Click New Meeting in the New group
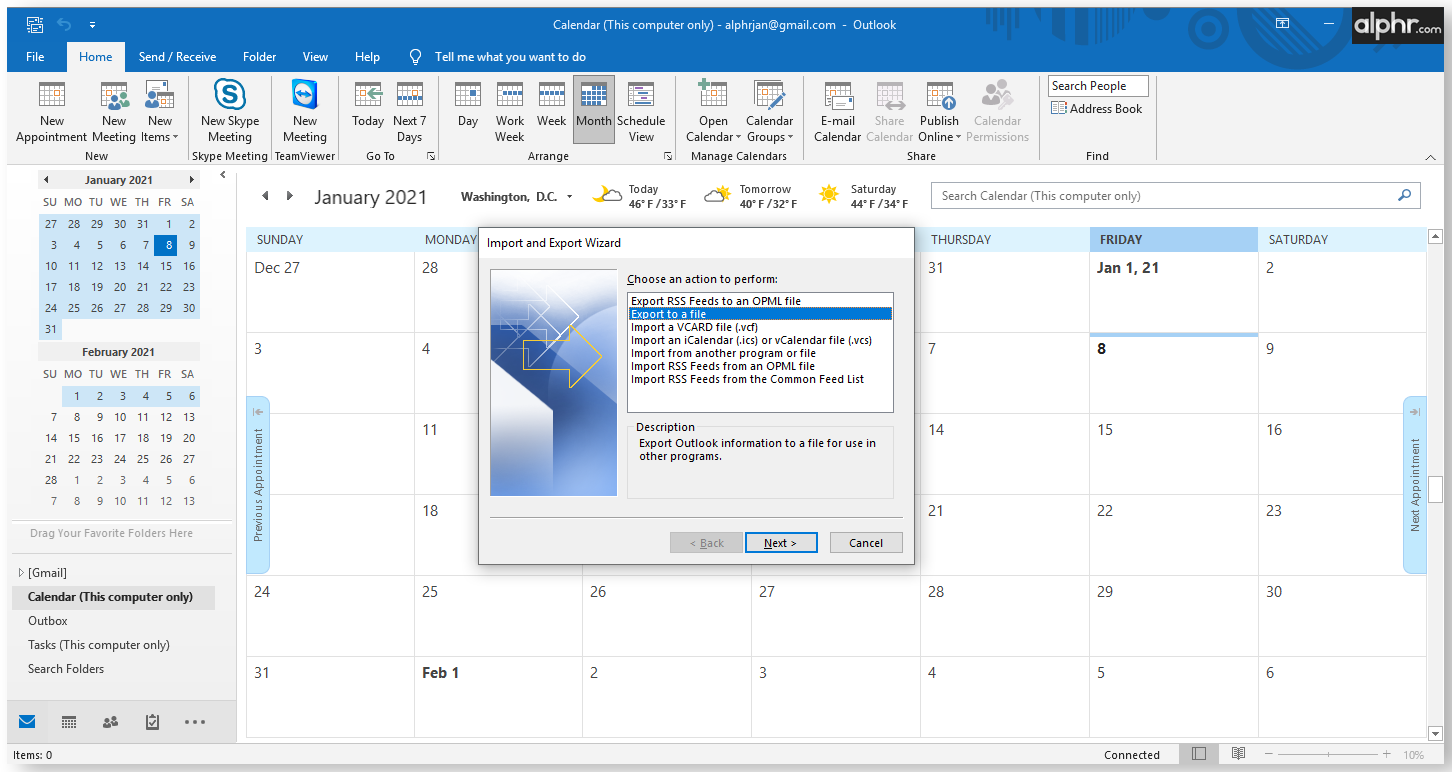 coord(114,112)
